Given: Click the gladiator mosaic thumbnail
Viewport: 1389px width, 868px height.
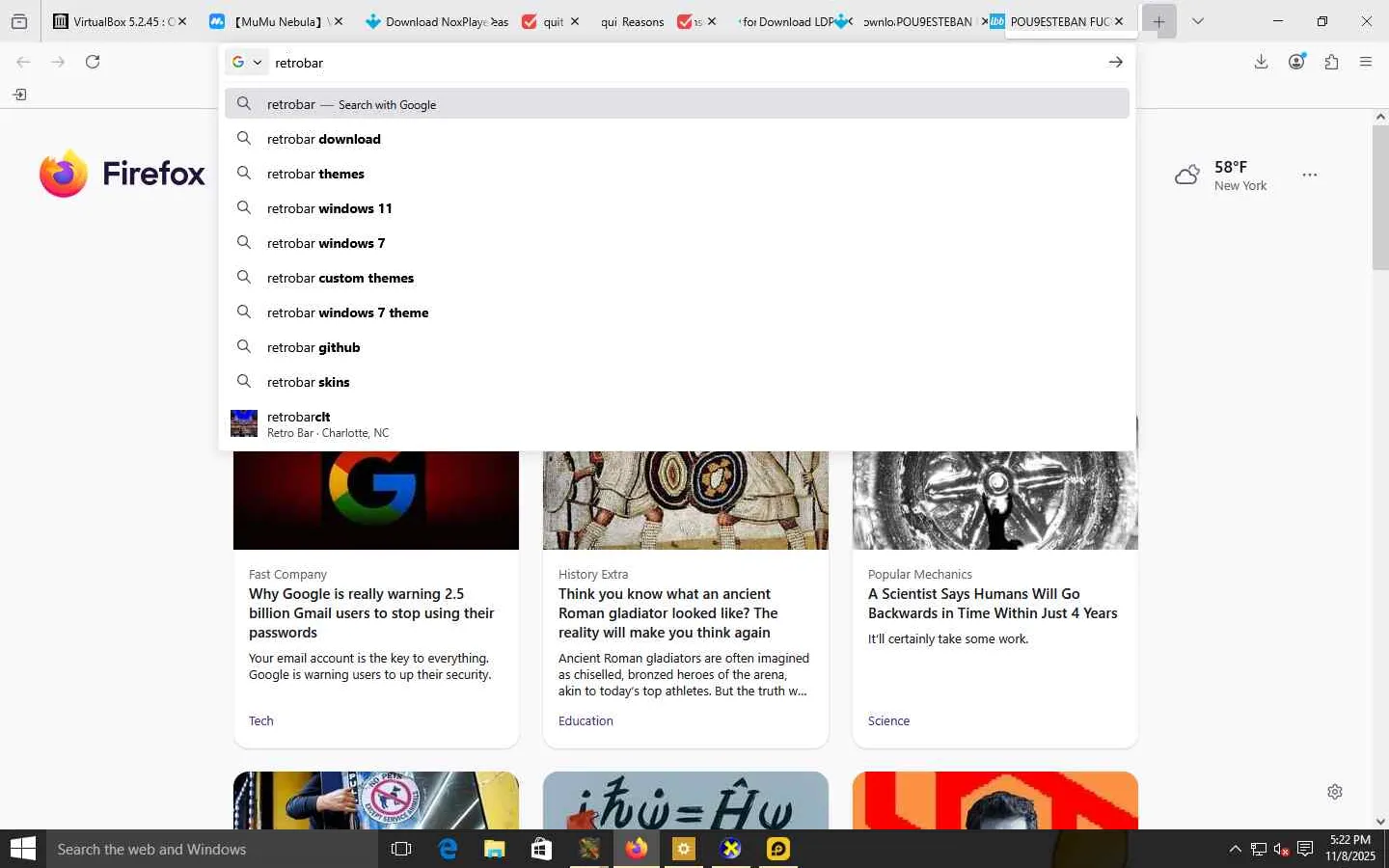Looking at the screenshot, I should (x=686, y=501).
